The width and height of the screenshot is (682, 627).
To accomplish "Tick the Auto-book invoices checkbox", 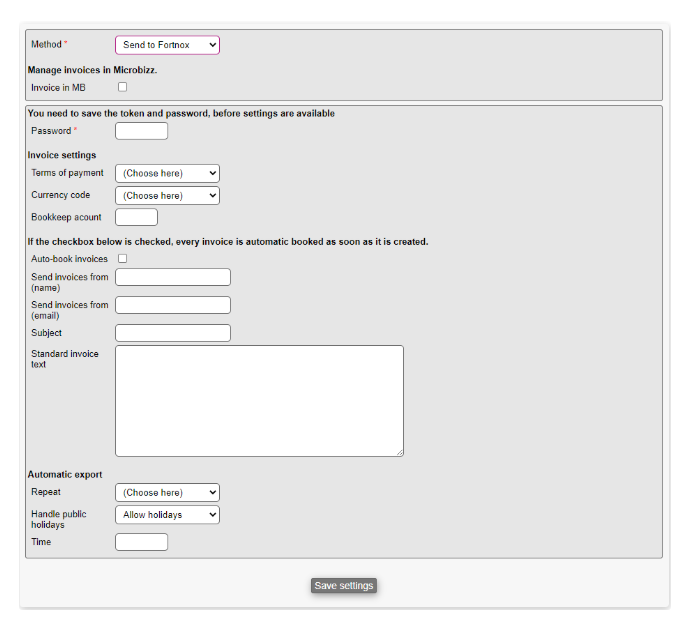I will pyautogui.click(x=123, y=259).
